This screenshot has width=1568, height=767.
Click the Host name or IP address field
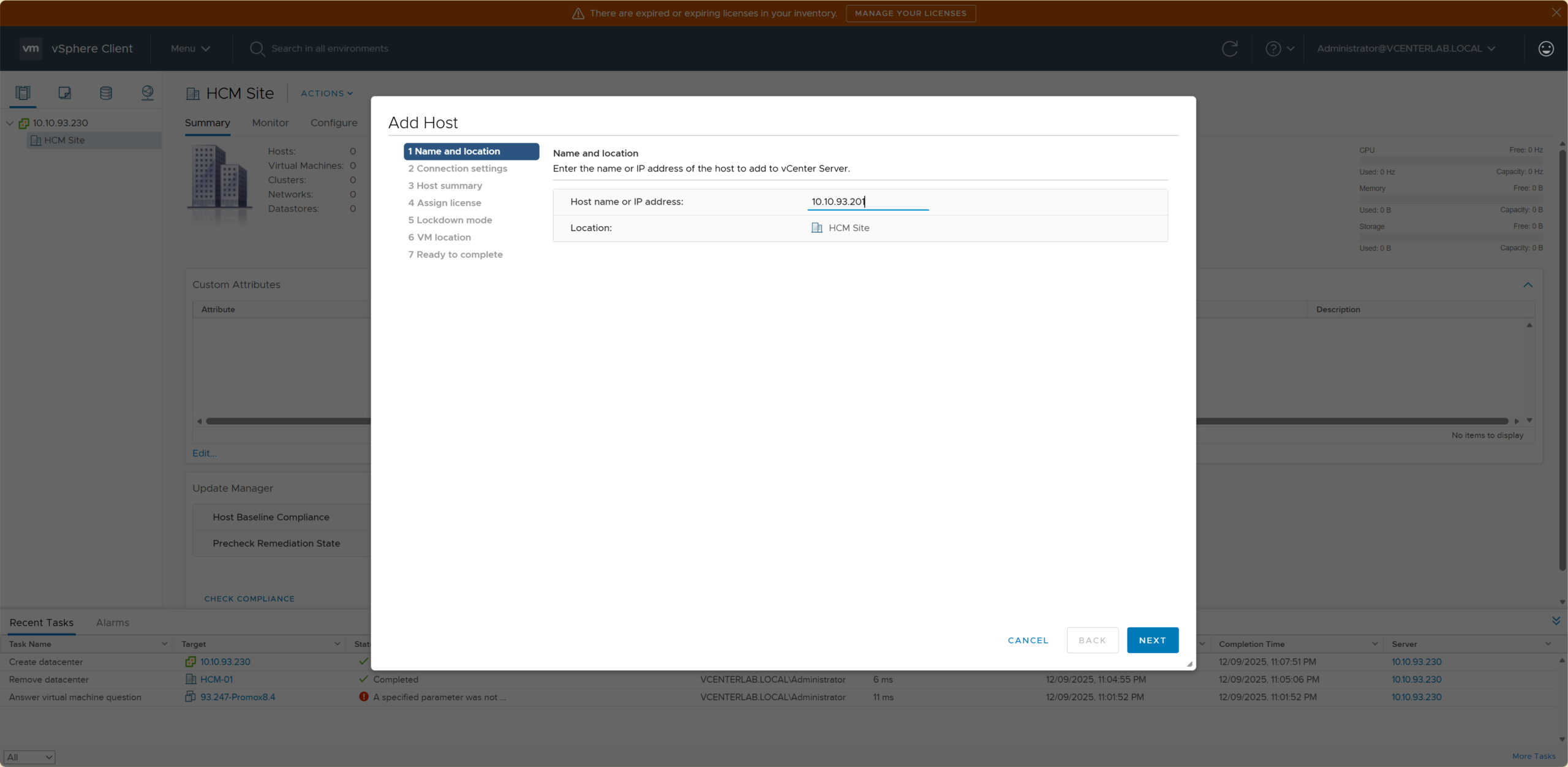[x=867, y=202]
